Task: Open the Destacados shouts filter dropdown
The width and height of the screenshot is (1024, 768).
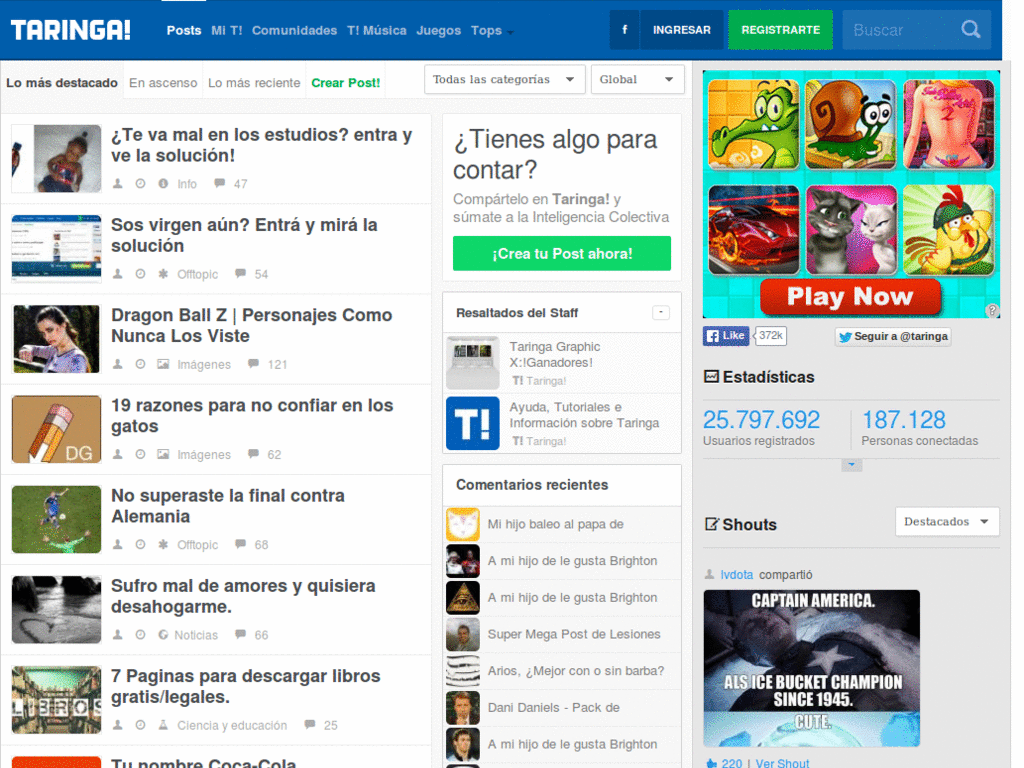Action: [x=947, y=521]
